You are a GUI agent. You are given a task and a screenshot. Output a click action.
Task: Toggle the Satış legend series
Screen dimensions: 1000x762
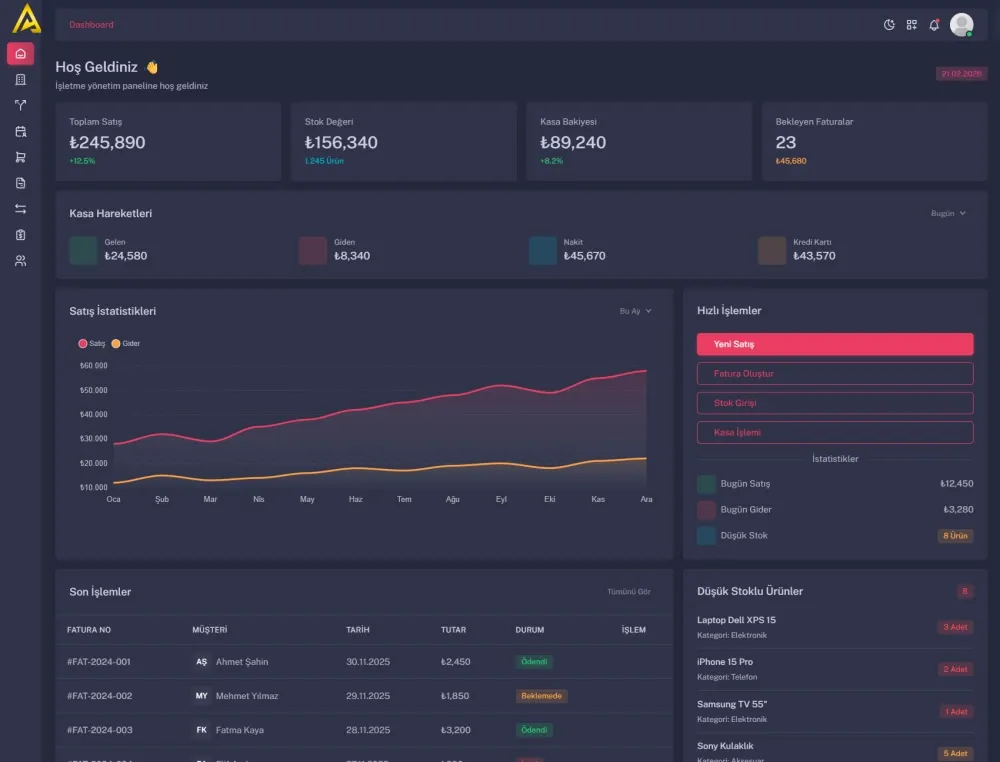(x=92, y=343)
